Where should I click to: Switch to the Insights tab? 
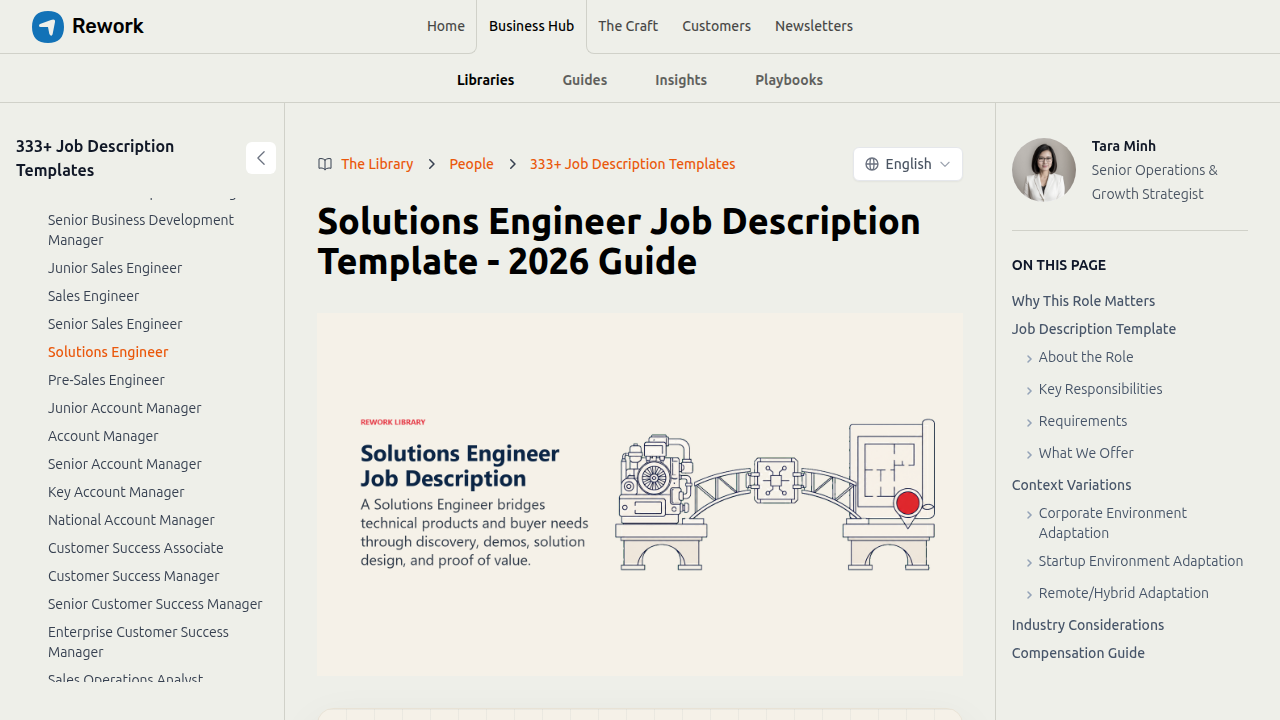[681, 80]
